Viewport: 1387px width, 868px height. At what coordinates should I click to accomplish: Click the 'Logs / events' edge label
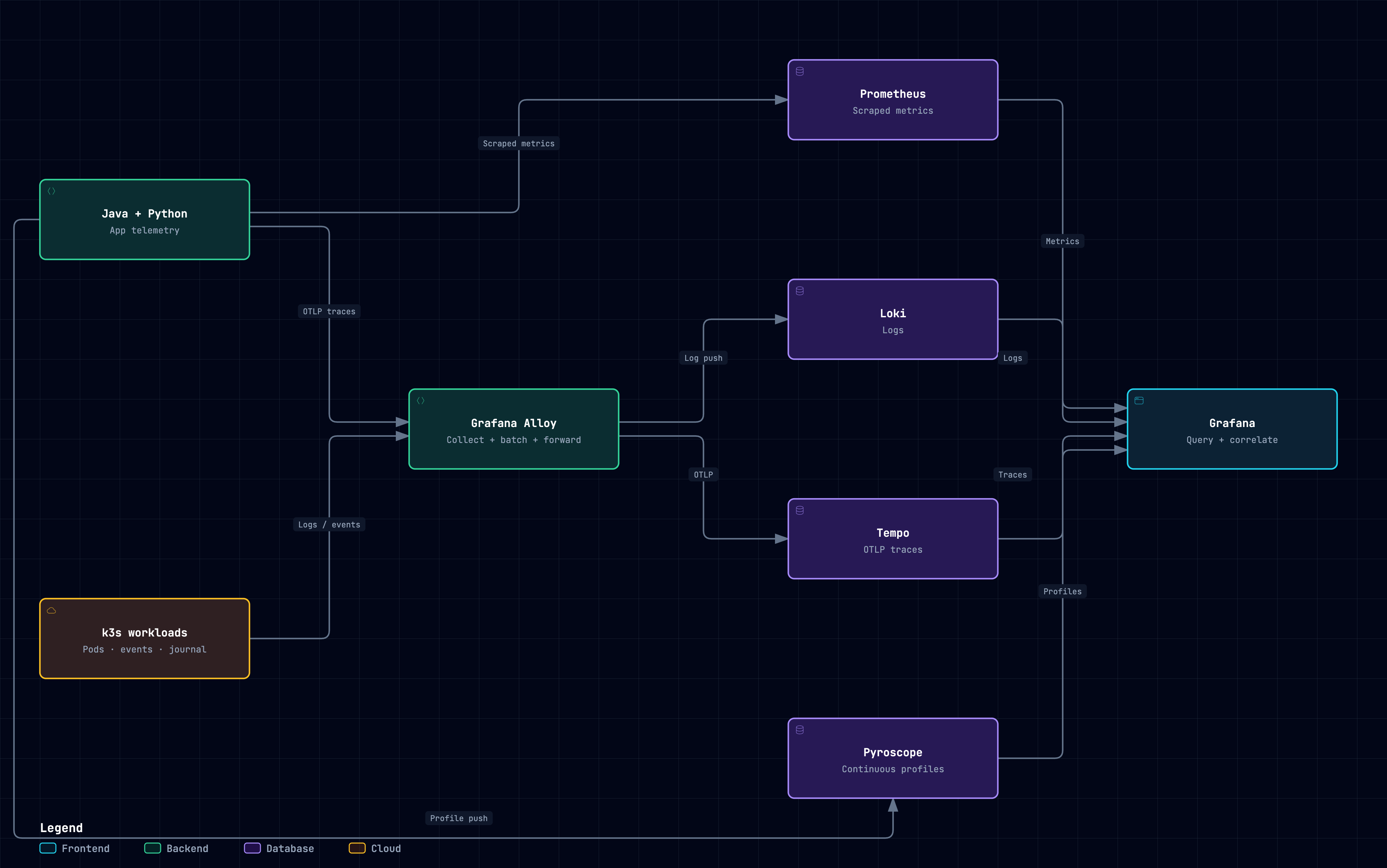pos(329,525)
